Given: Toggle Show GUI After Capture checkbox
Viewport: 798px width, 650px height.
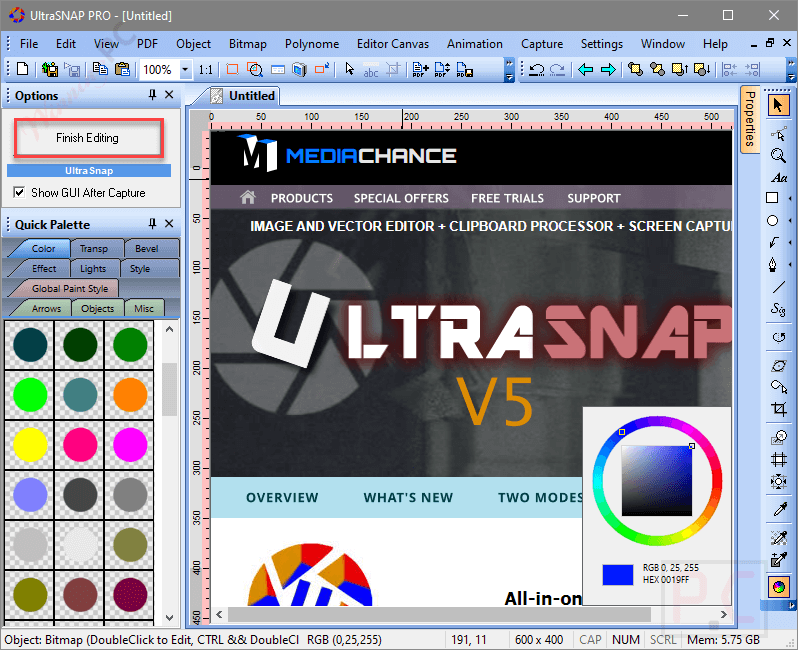Looking at the screenshot, I should pos(19,192).
